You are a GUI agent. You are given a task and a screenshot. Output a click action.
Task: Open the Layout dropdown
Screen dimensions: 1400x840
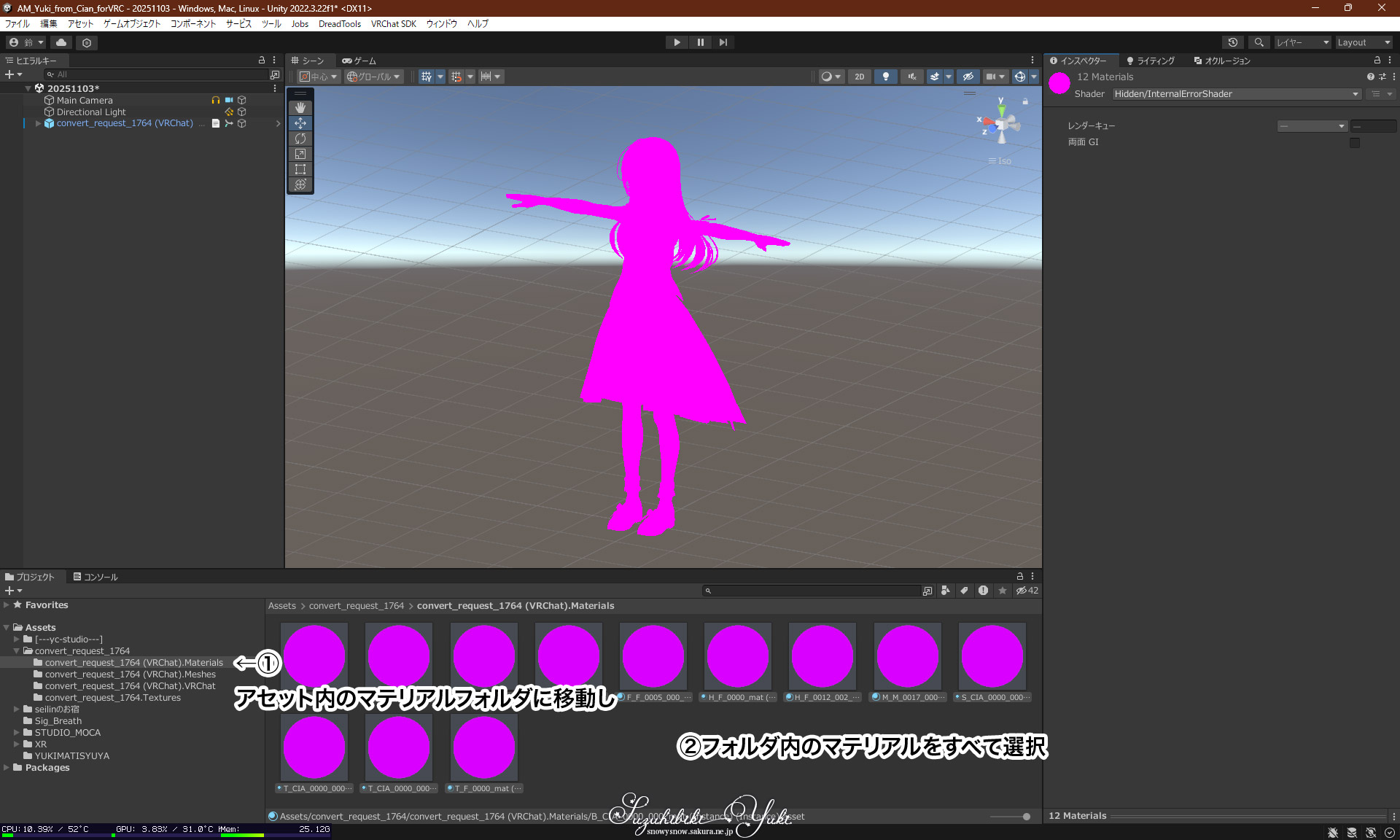tap(1364, 42)
